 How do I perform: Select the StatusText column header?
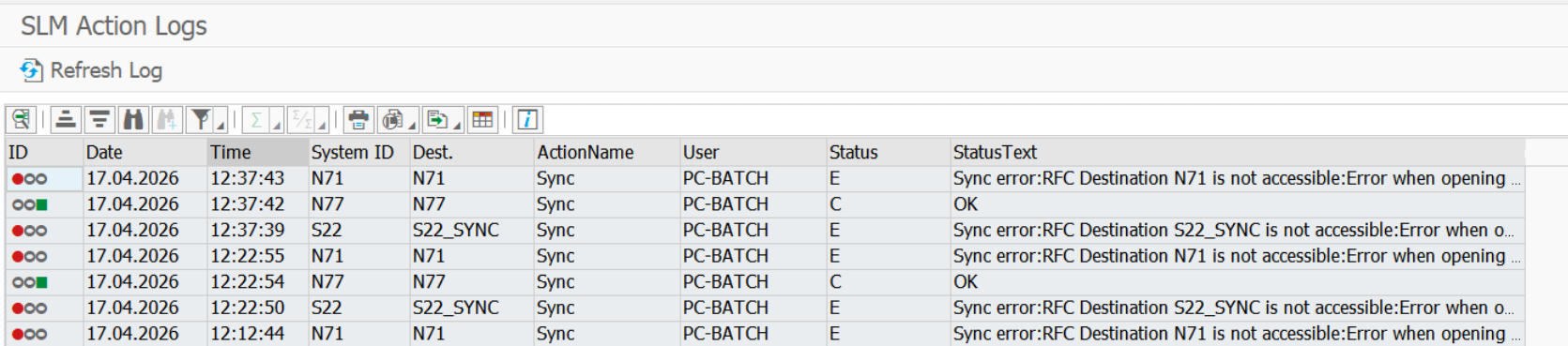pyautogui.click(x=1237, y=152)
